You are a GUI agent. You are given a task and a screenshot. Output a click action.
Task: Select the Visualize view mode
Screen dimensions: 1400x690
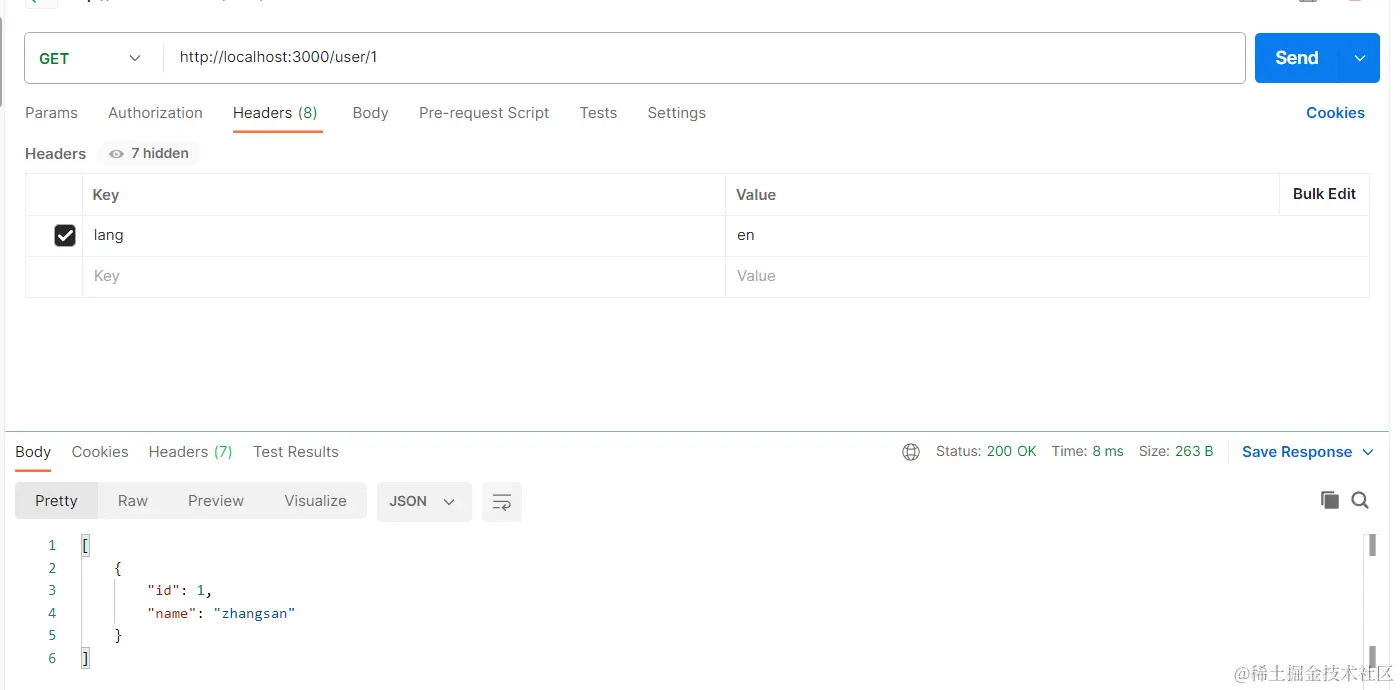pos(315,501)
